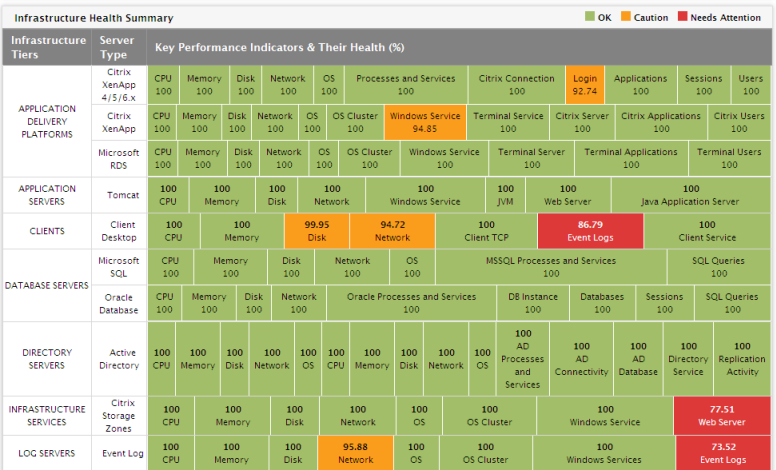Click the Event Log Network 95.88 cell

355,453
